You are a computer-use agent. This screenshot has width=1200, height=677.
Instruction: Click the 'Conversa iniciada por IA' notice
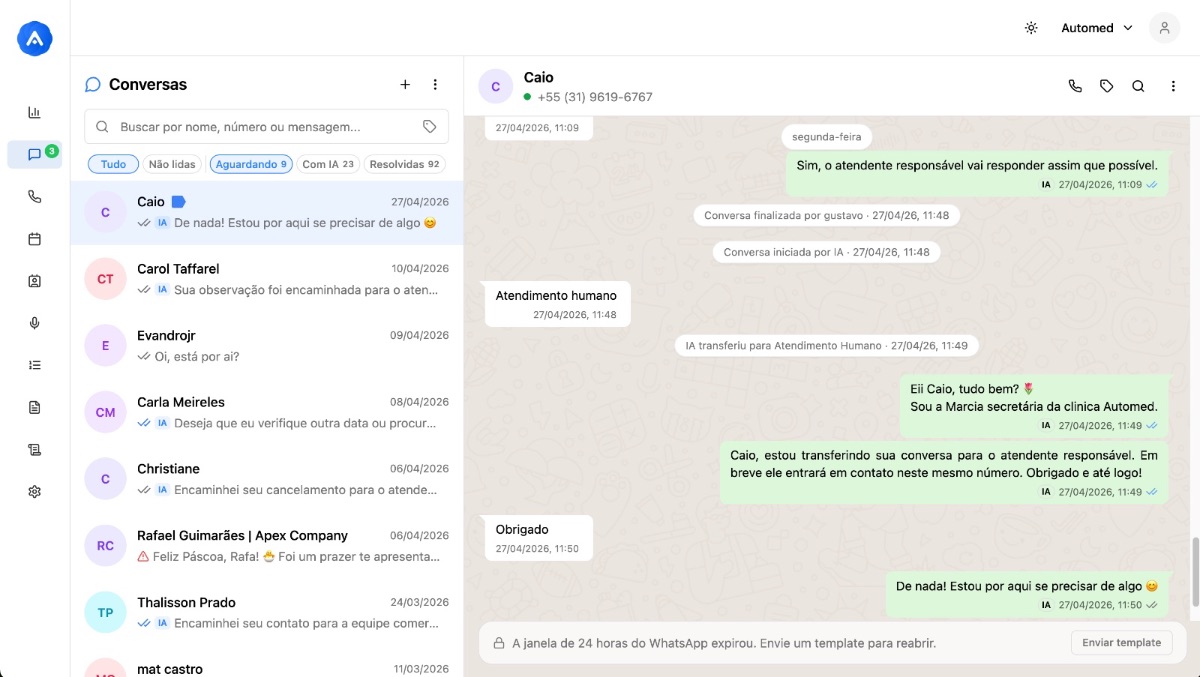coord(826,252)
